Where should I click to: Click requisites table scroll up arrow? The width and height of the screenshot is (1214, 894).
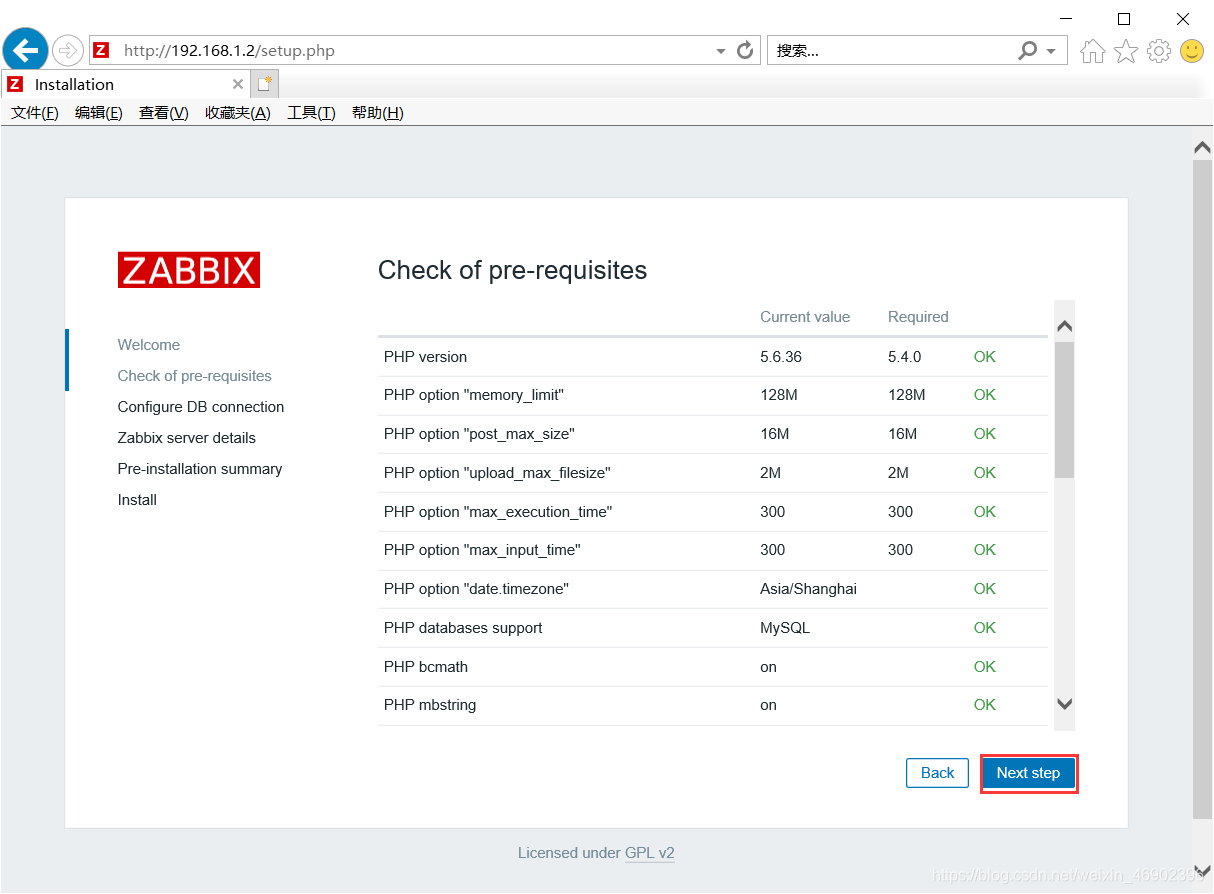coord(1064,326)
